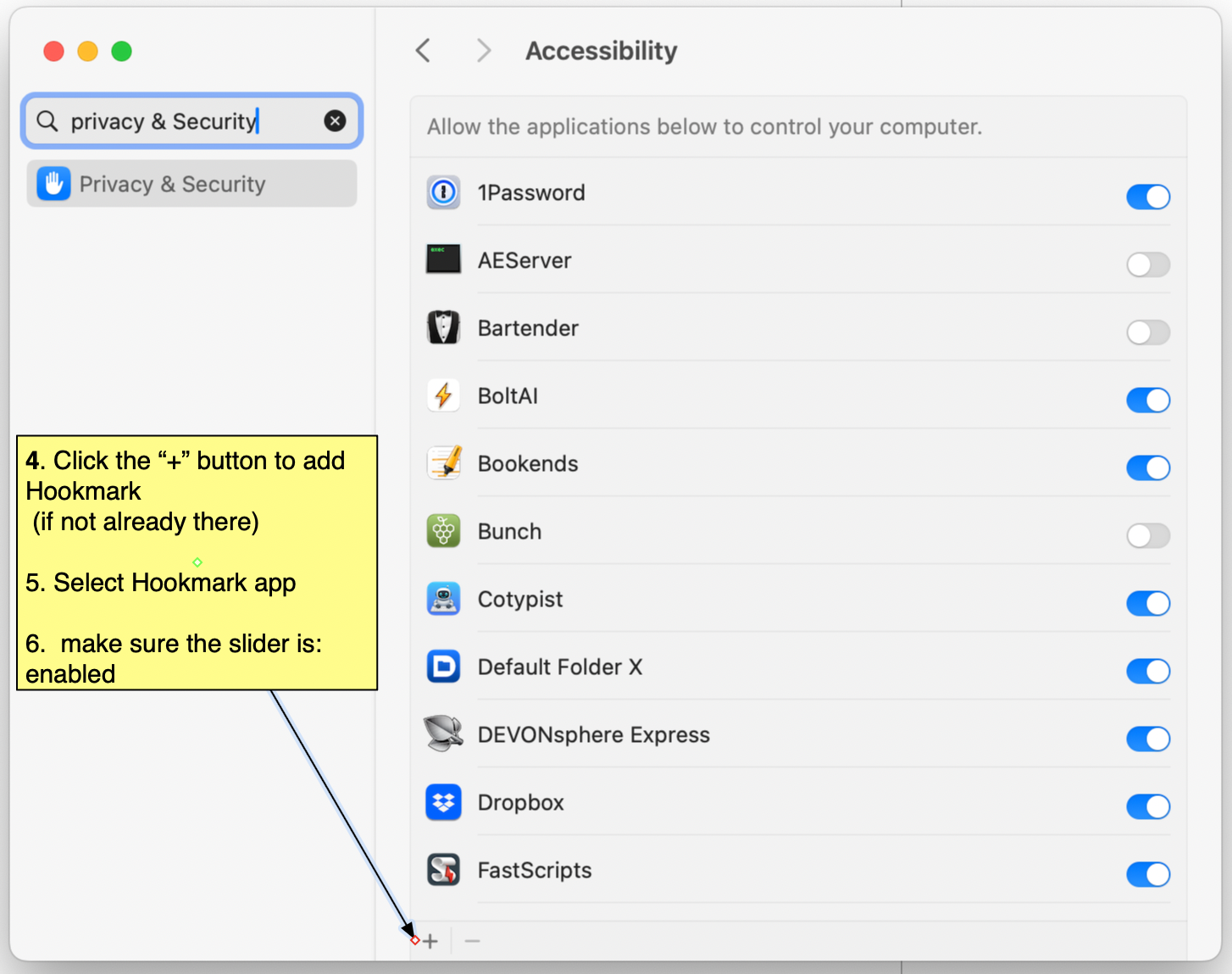Go forward with the right chevron
The height and width of the screenshot is (974, 1232).
click(484, 51)
